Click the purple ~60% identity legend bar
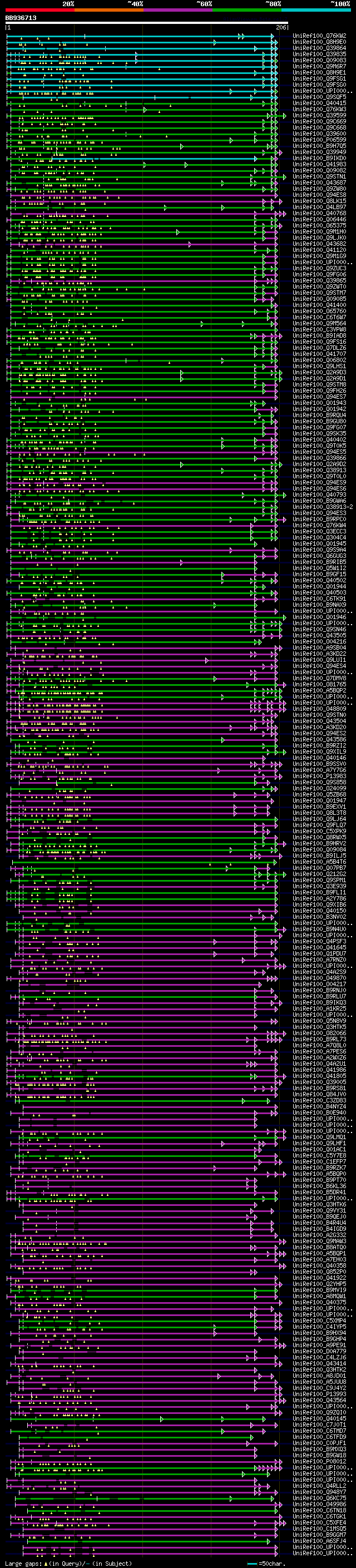The height and width of the screenshot is (1568, 356). (179, 10)
